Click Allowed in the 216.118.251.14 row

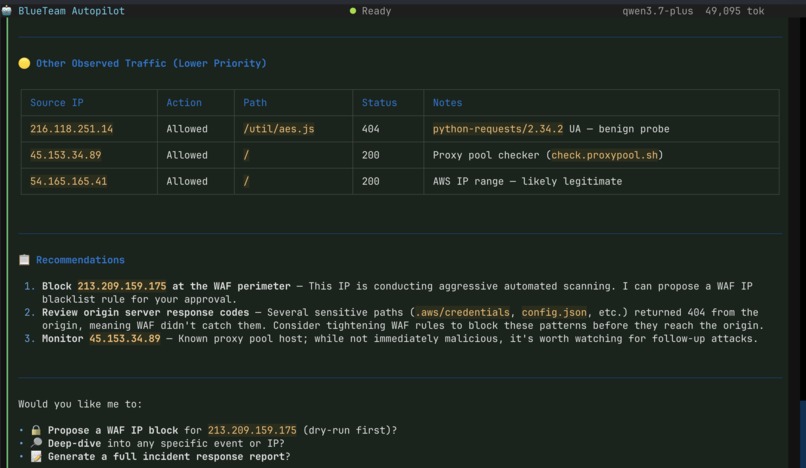187,129
